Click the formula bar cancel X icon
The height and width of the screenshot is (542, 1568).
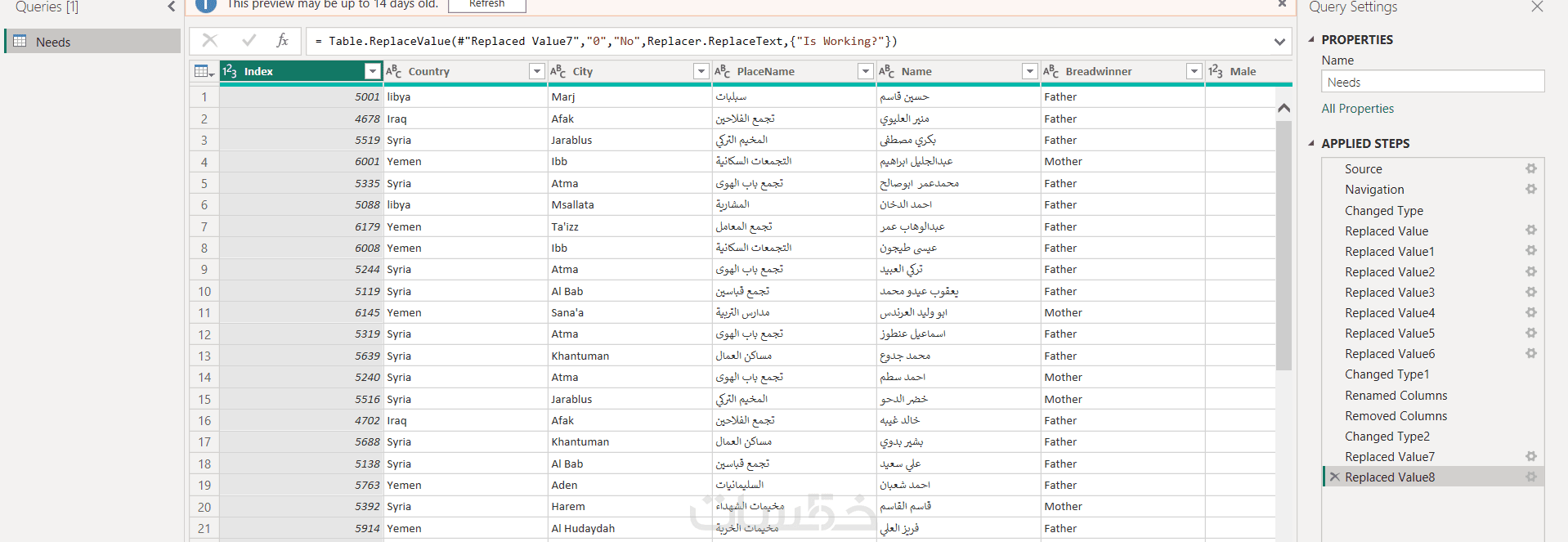coord(210,41)
